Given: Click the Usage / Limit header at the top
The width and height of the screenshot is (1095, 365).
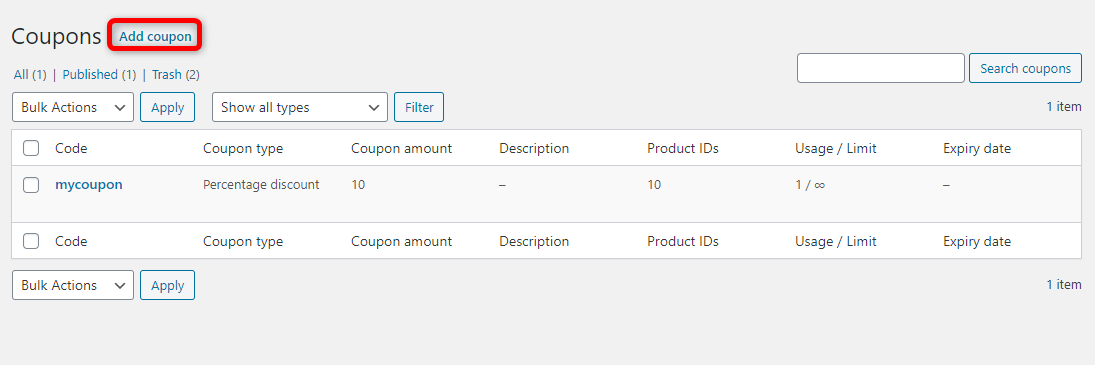Looking at the screenshot, I should 836,149.
